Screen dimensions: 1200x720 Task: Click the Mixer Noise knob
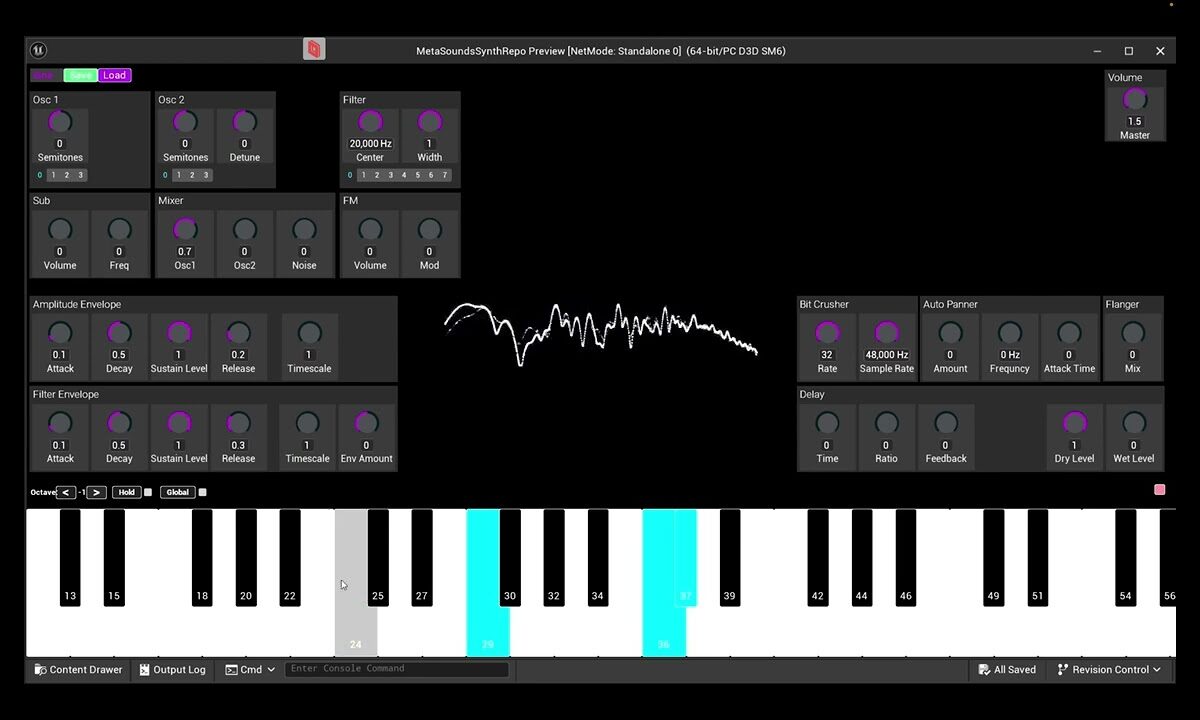tap(304, 230)
